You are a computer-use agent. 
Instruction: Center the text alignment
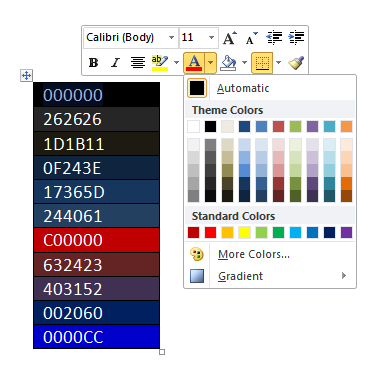point(137,62)
